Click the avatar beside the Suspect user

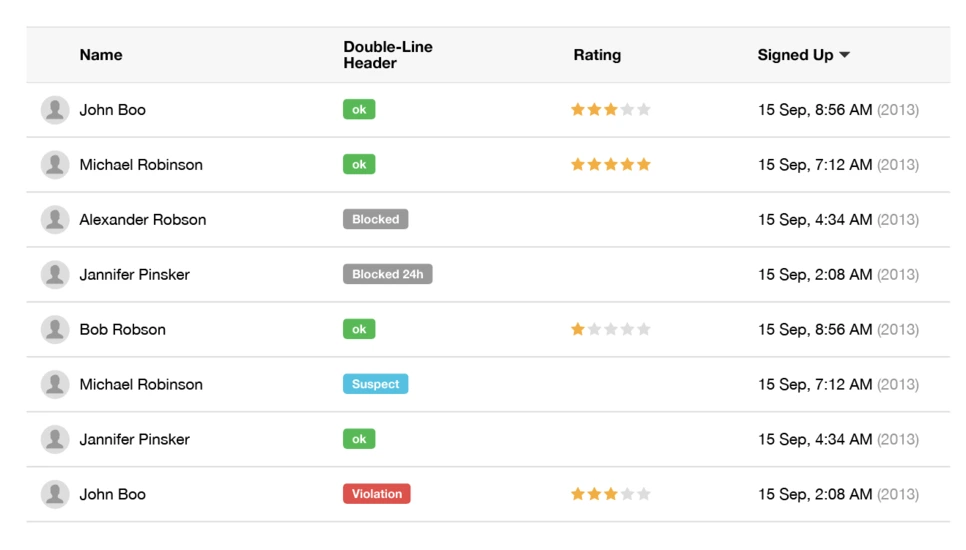coord(55,384)
